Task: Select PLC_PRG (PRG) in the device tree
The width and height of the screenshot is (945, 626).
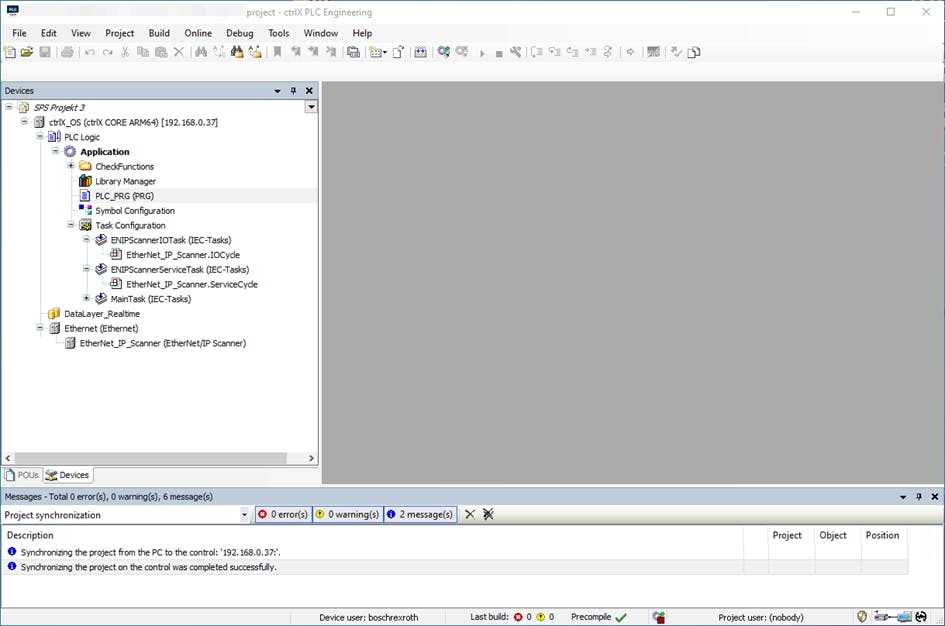Action: (x=123, y=196)
